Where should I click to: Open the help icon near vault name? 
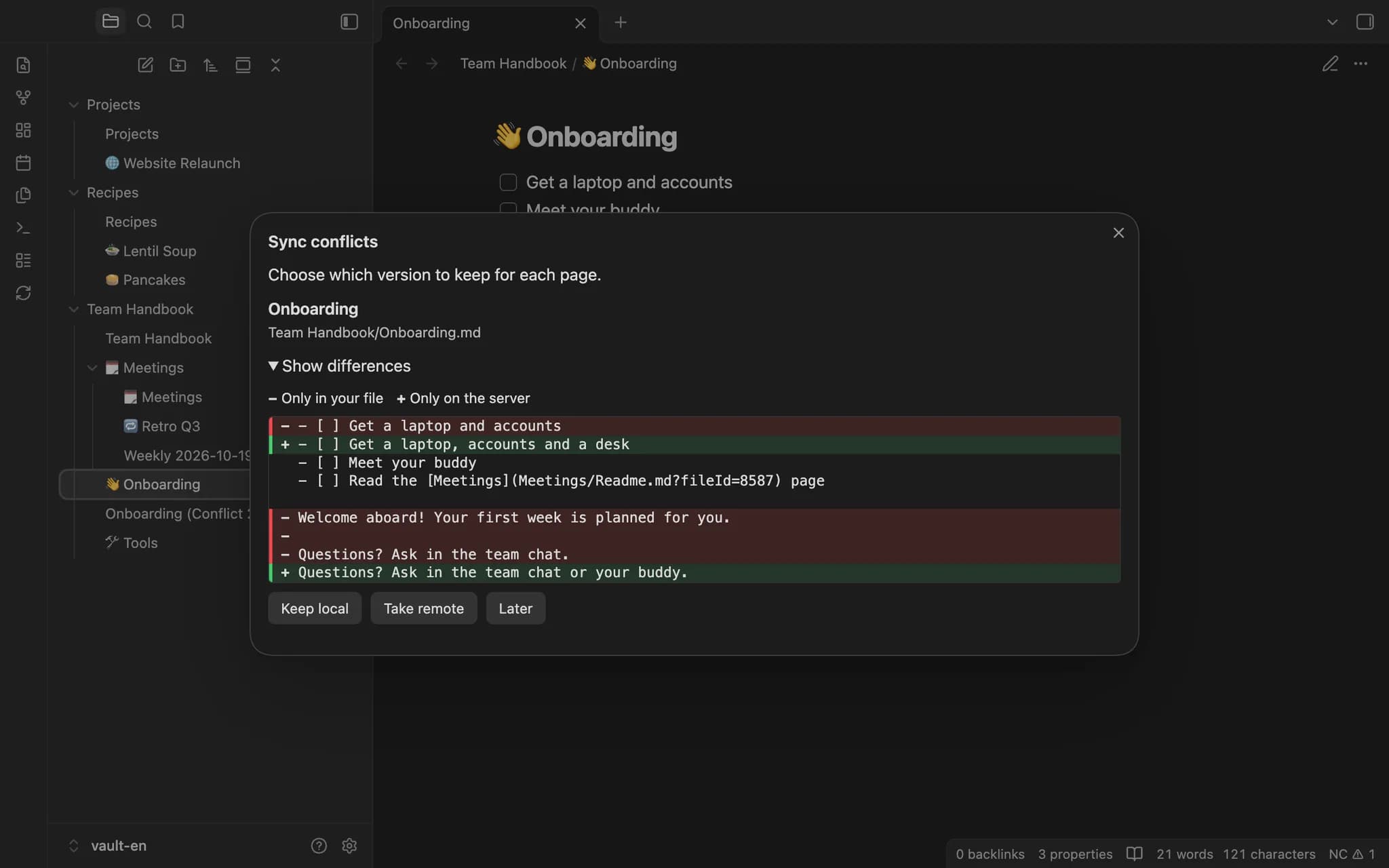[x=319, y=846]
